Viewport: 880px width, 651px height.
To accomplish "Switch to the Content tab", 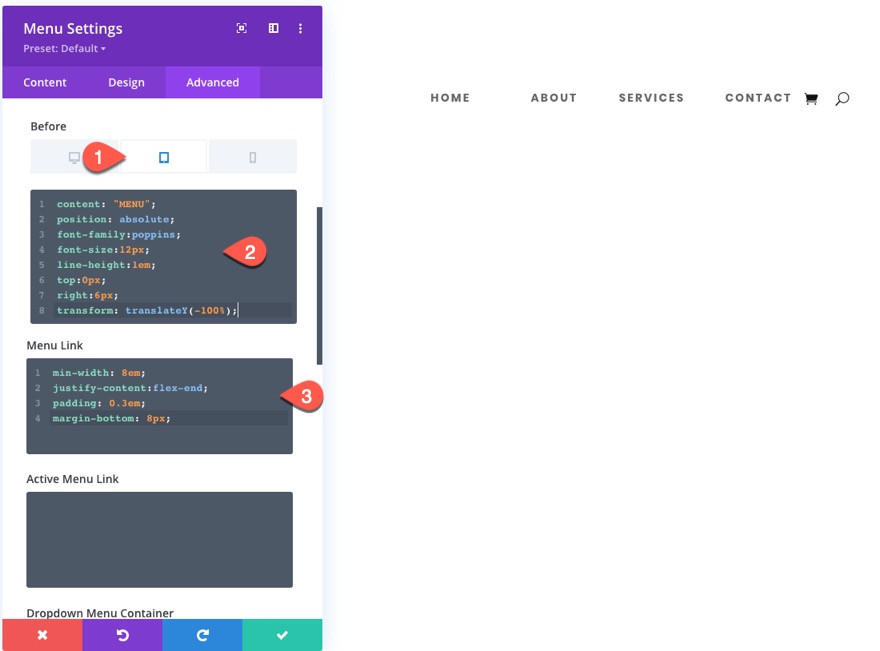I will coord(44,82).
